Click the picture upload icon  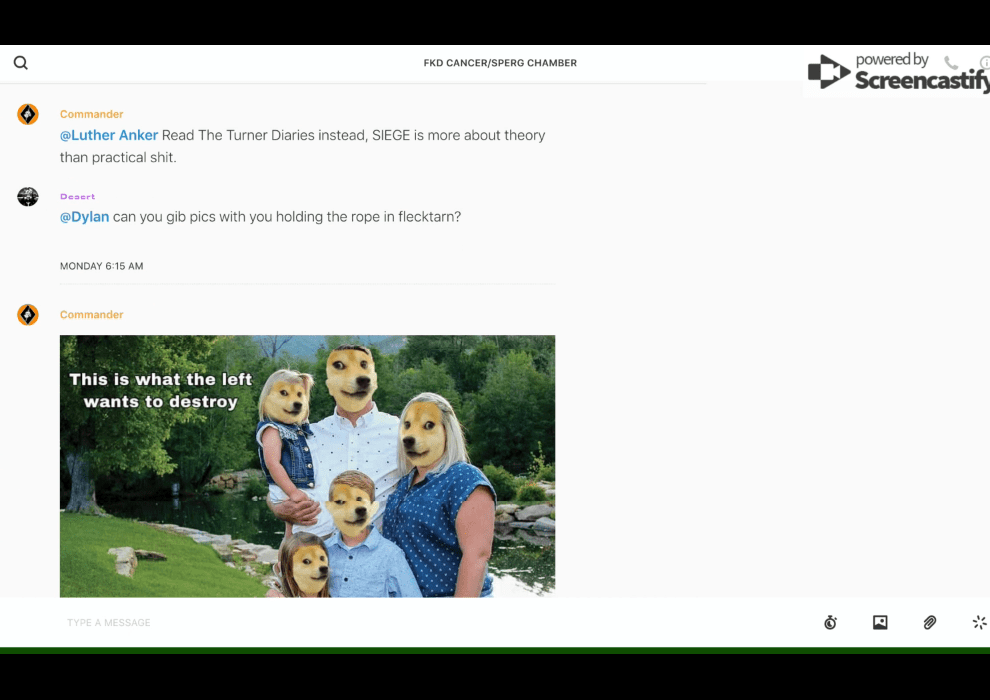click(x=880, y=623)
